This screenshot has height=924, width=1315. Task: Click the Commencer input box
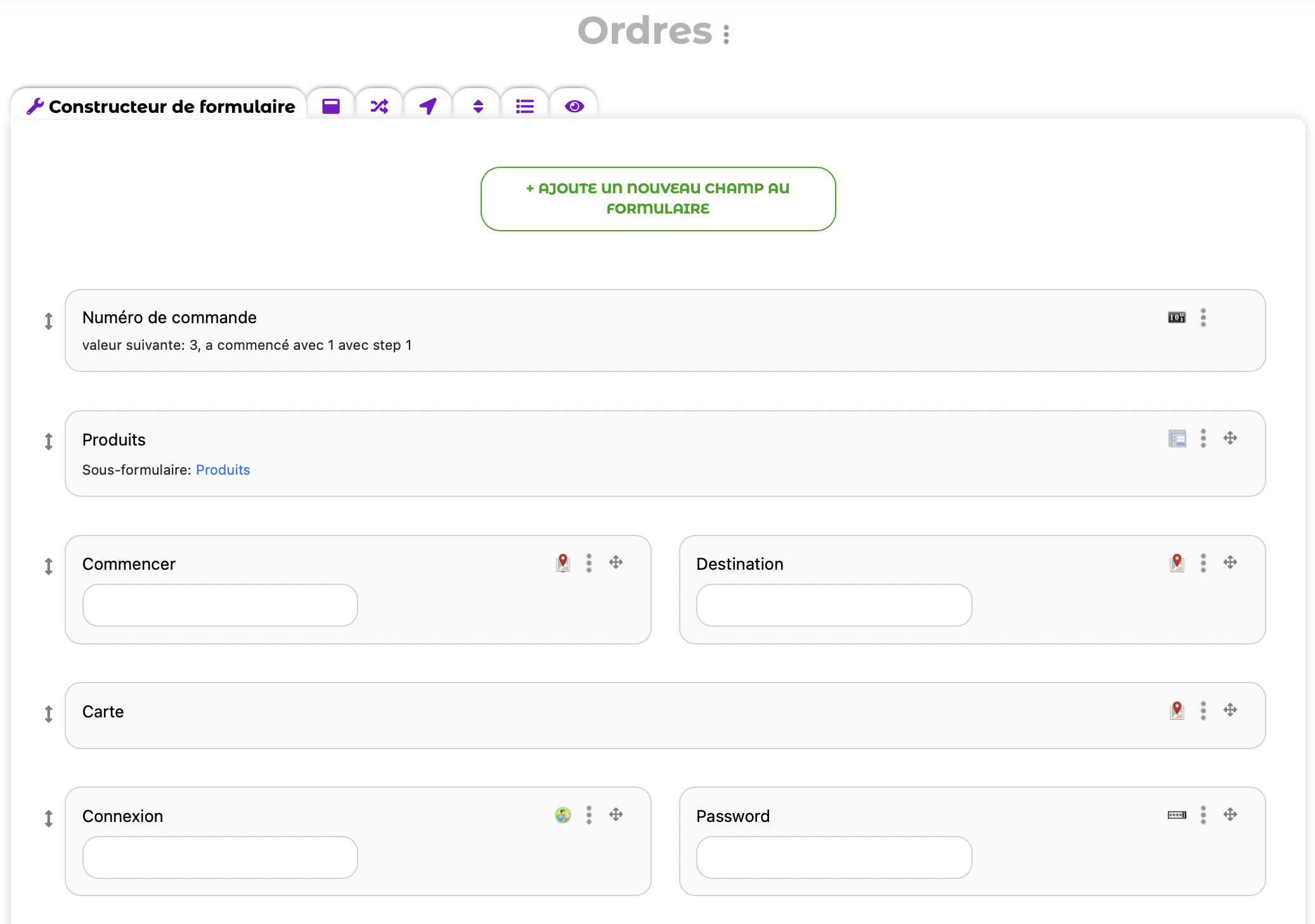(220, 605)
